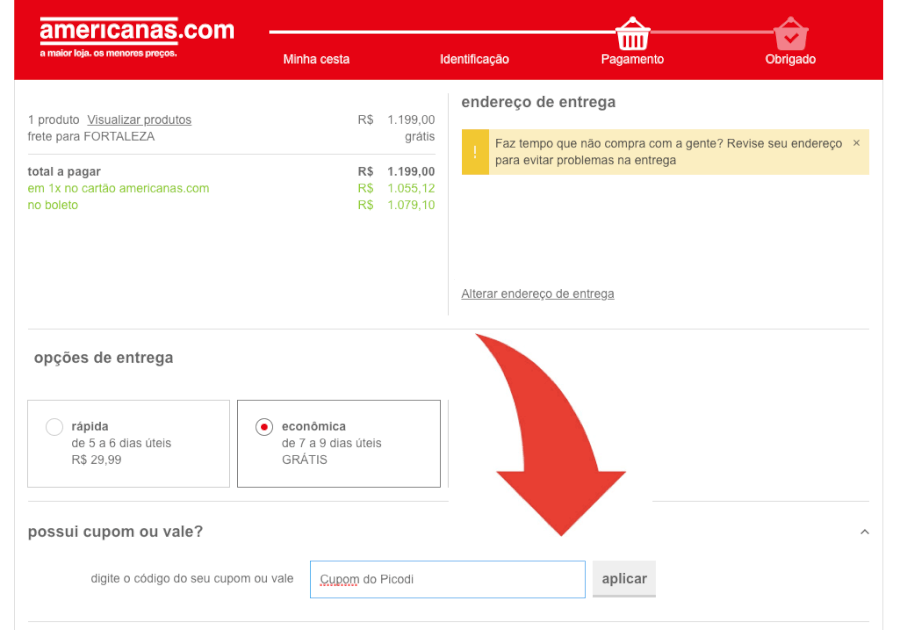
Task: Click the Obrigado checkmark basket icon
Action: [790, 34]
